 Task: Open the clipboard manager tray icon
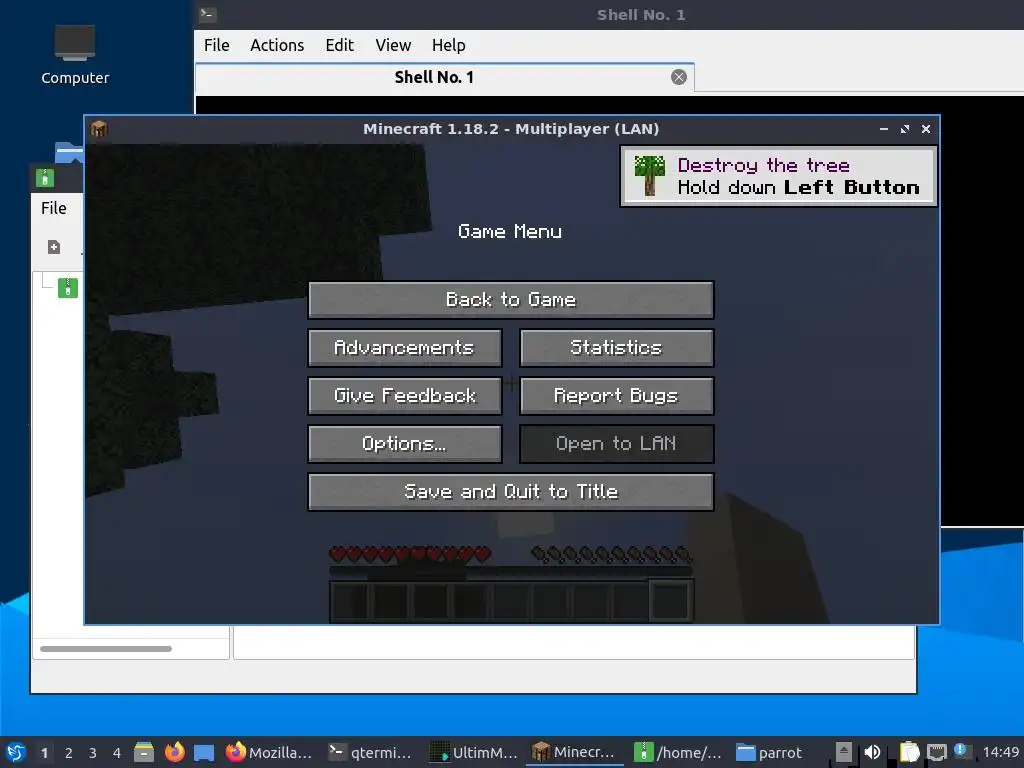click(908, 752)
